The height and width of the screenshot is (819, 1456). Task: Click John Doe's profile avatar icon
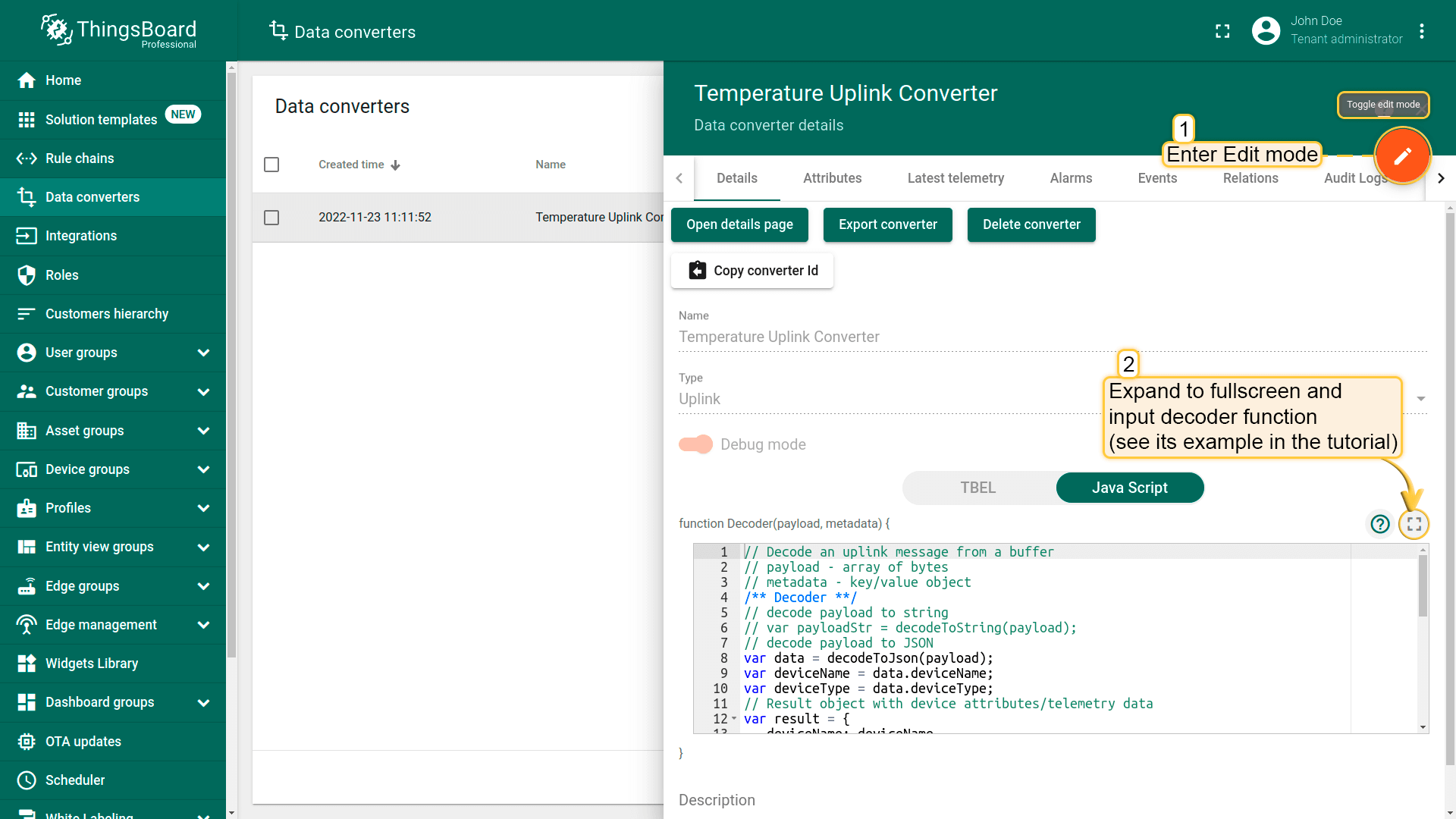(1266, 31)
